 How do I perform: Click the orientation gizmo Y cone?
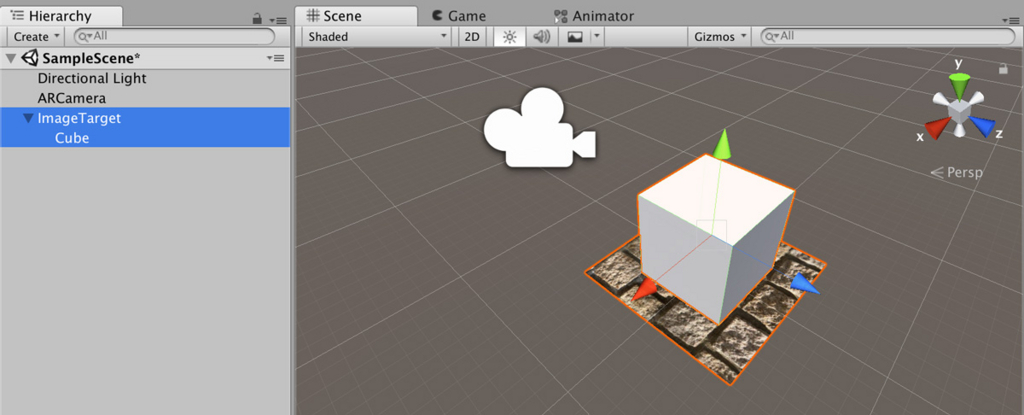coord(959,86)
